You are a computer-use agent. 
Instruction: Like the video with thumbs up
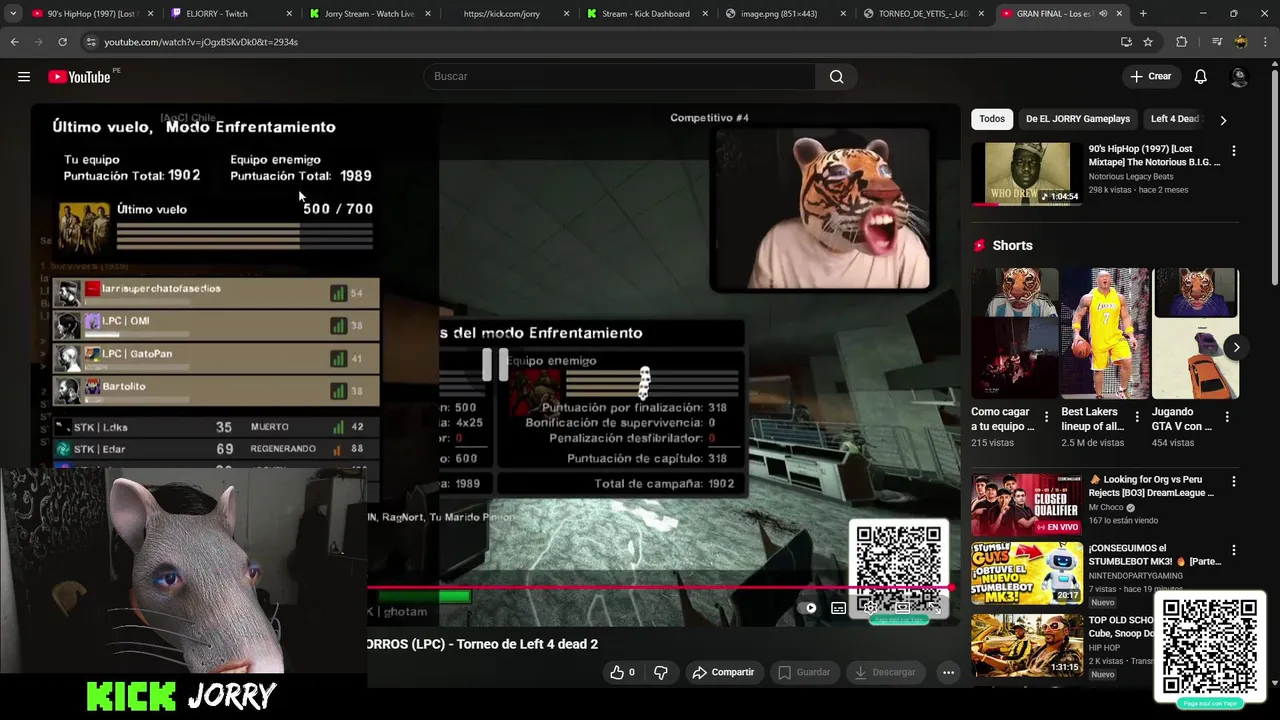622,672
